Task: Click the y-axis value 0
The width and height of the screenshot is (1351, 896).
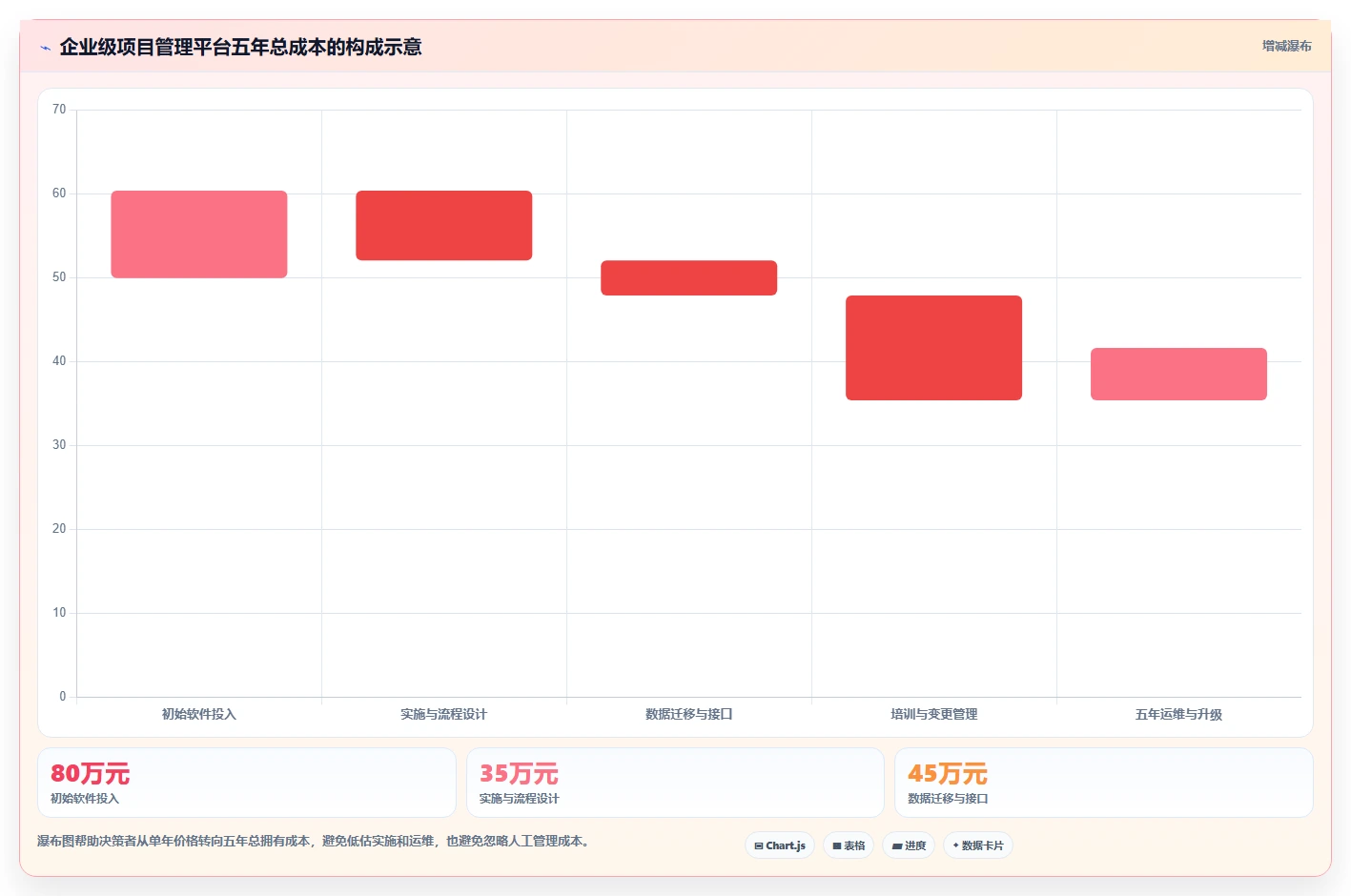Action: point(63,697)
